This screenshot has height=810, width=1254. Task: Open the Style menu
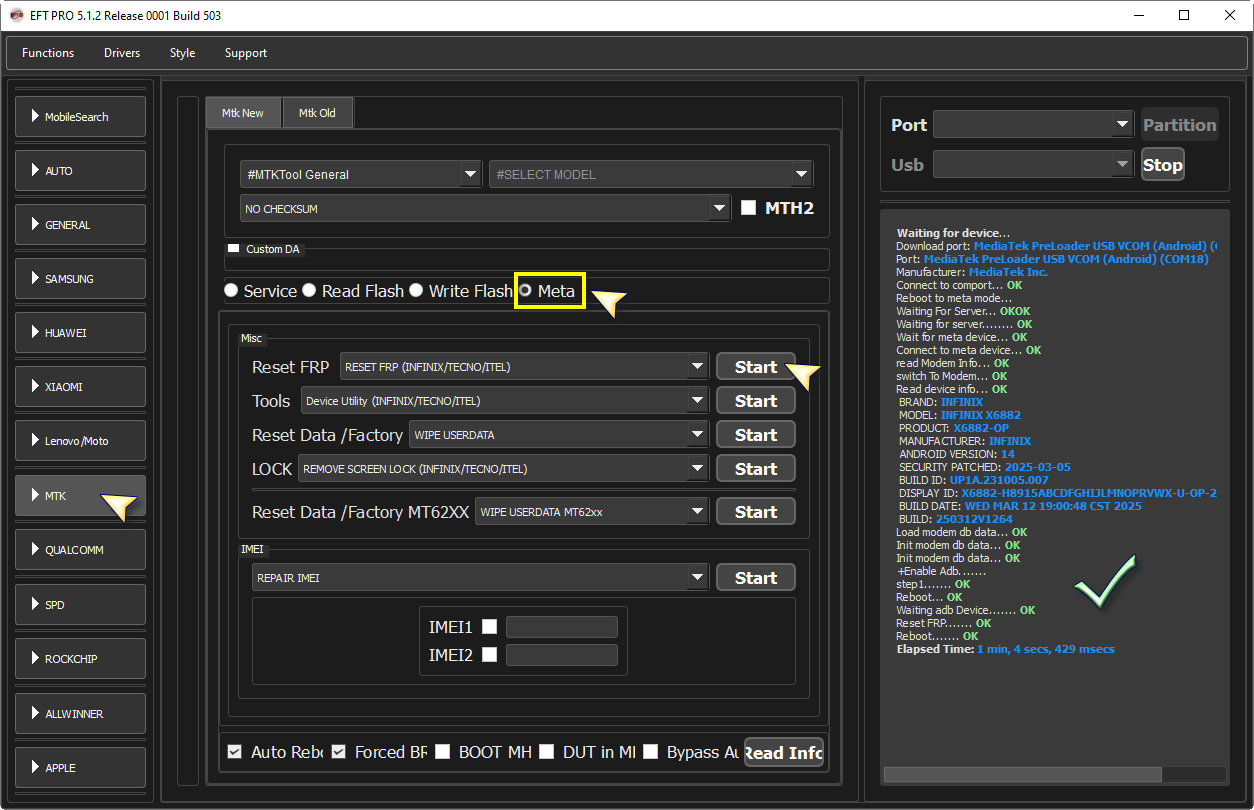coord(183,53)
